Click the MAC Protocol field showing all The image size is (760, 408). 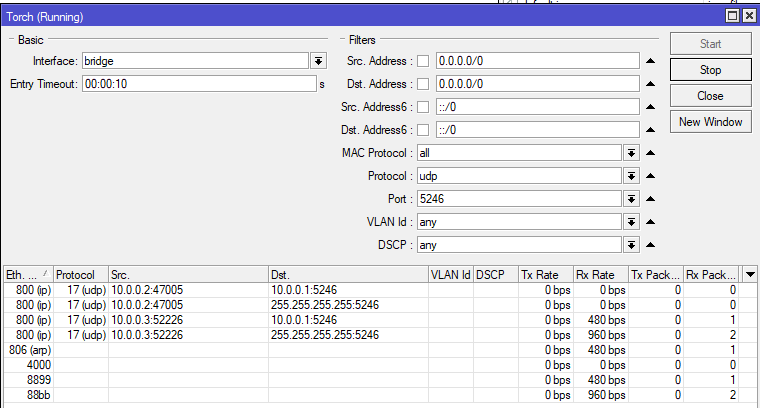click(519, 153)
